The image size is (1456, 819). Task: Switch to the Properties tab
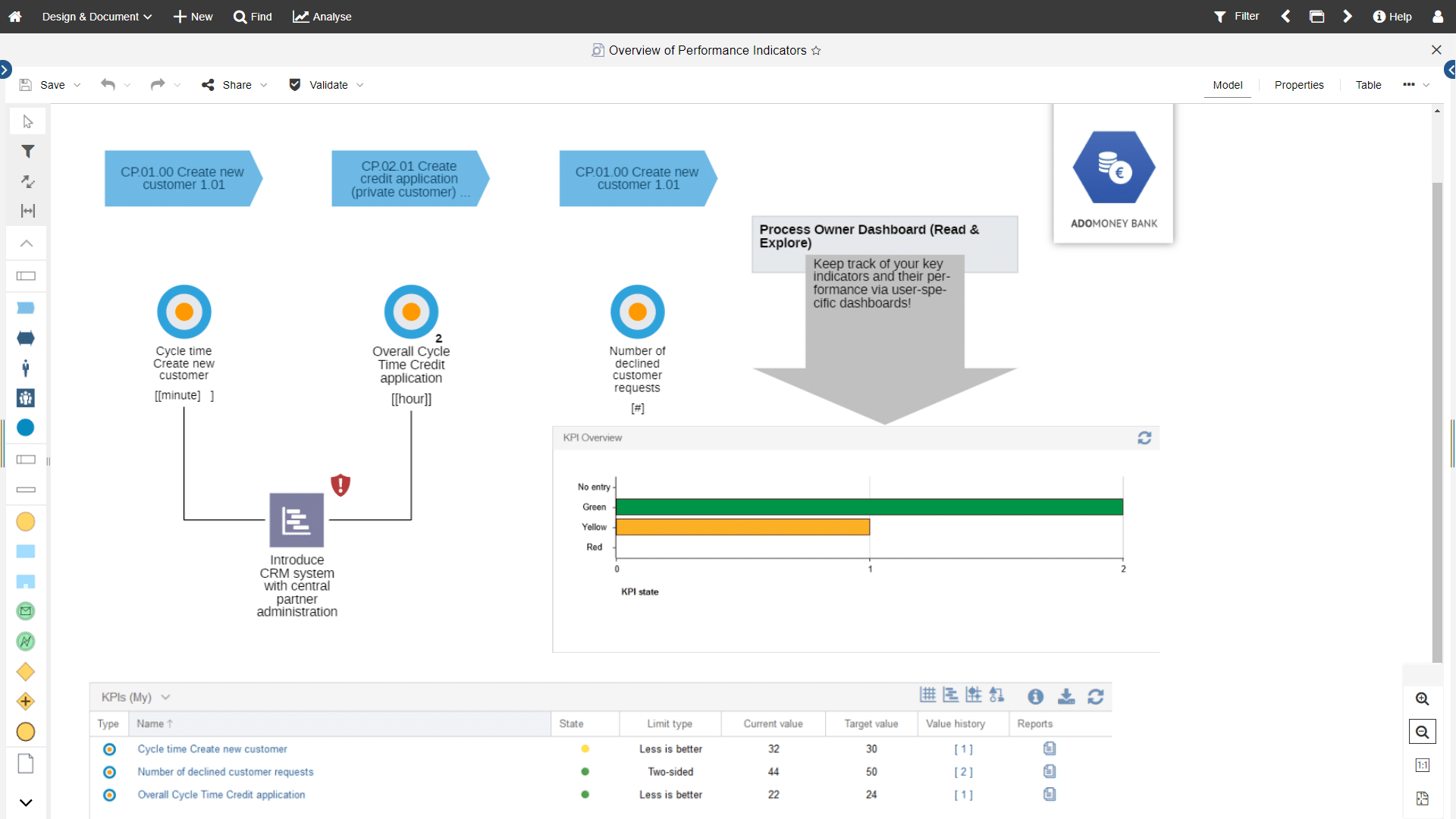pyautogui.click(x=1298, y=85)
